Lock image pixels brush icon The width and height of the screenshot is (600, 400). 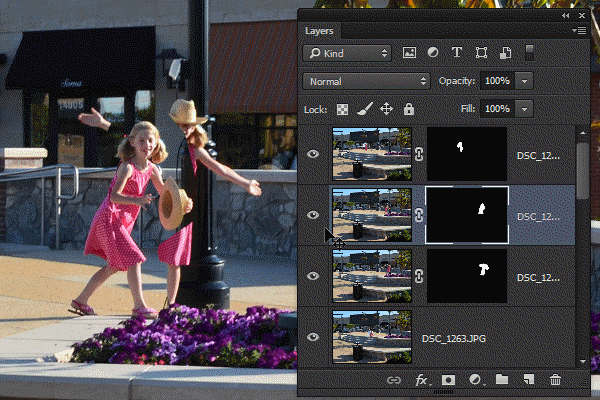tap(365, 109)
